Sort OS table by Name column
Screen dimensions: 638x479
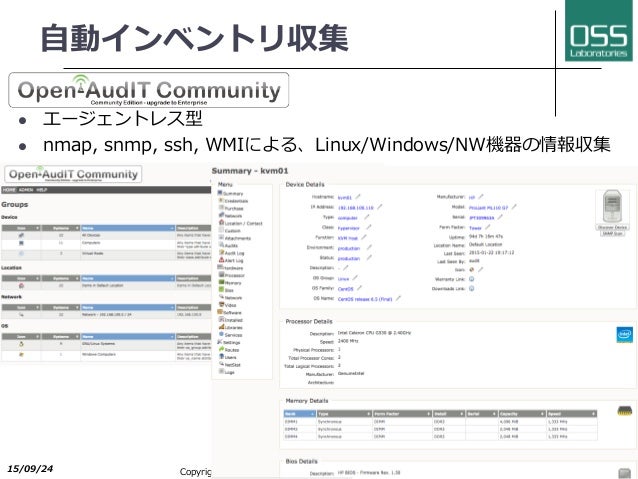(x=128, y=337)
